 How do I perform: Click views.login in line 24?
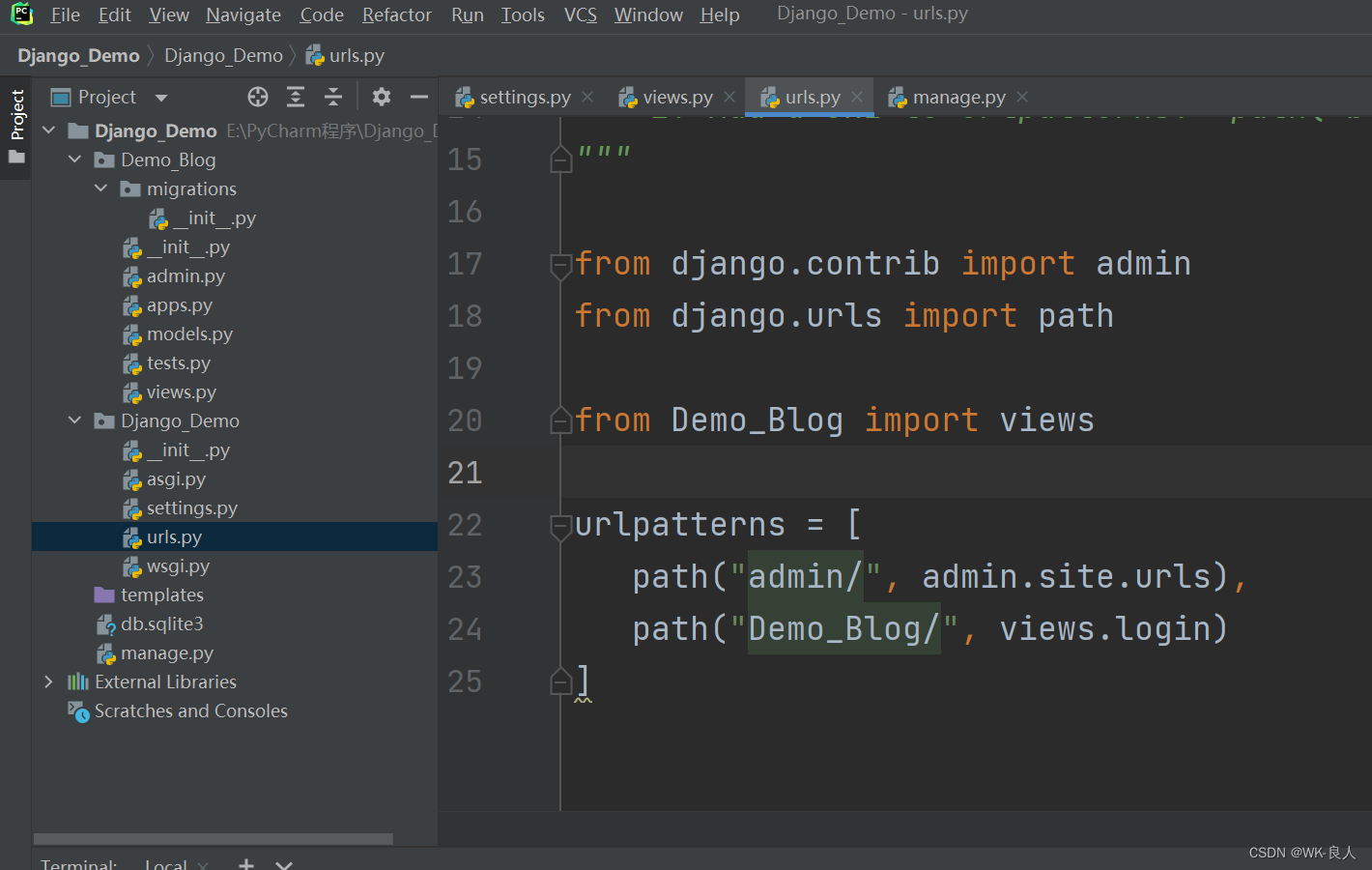[1104, 629]
